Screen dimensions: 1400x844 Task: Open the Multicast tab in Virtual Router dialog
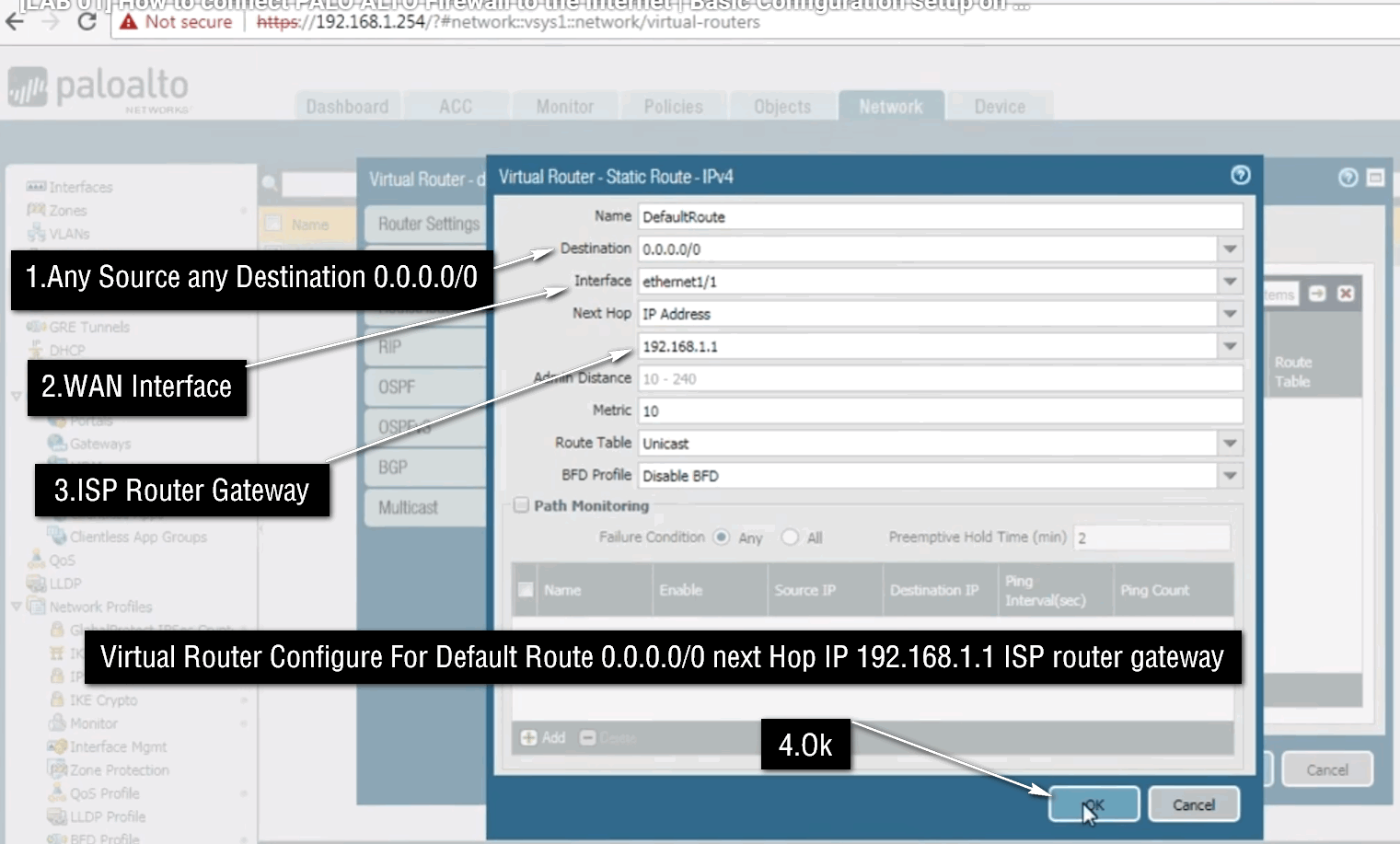pyautogui.click(x=428, y=507)
